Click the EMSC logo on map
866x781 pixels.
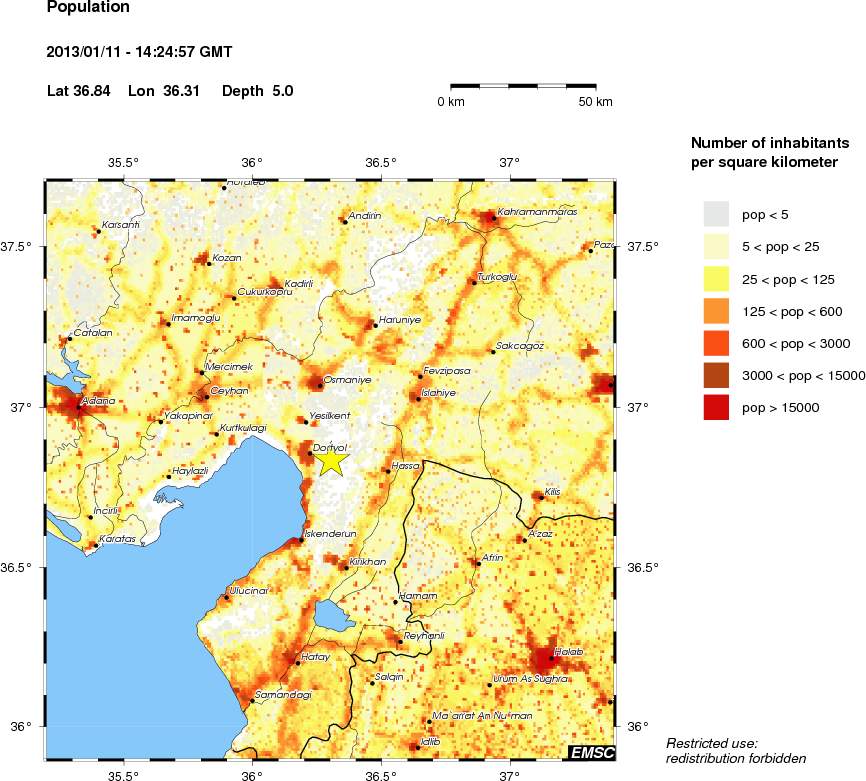point(591,752)
